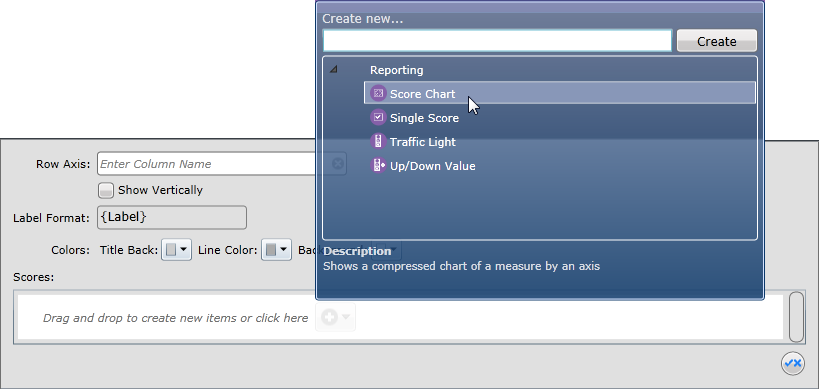819x389 pixels.
Task: Open the Title Back color dropdown
Action: pos(177,250)
